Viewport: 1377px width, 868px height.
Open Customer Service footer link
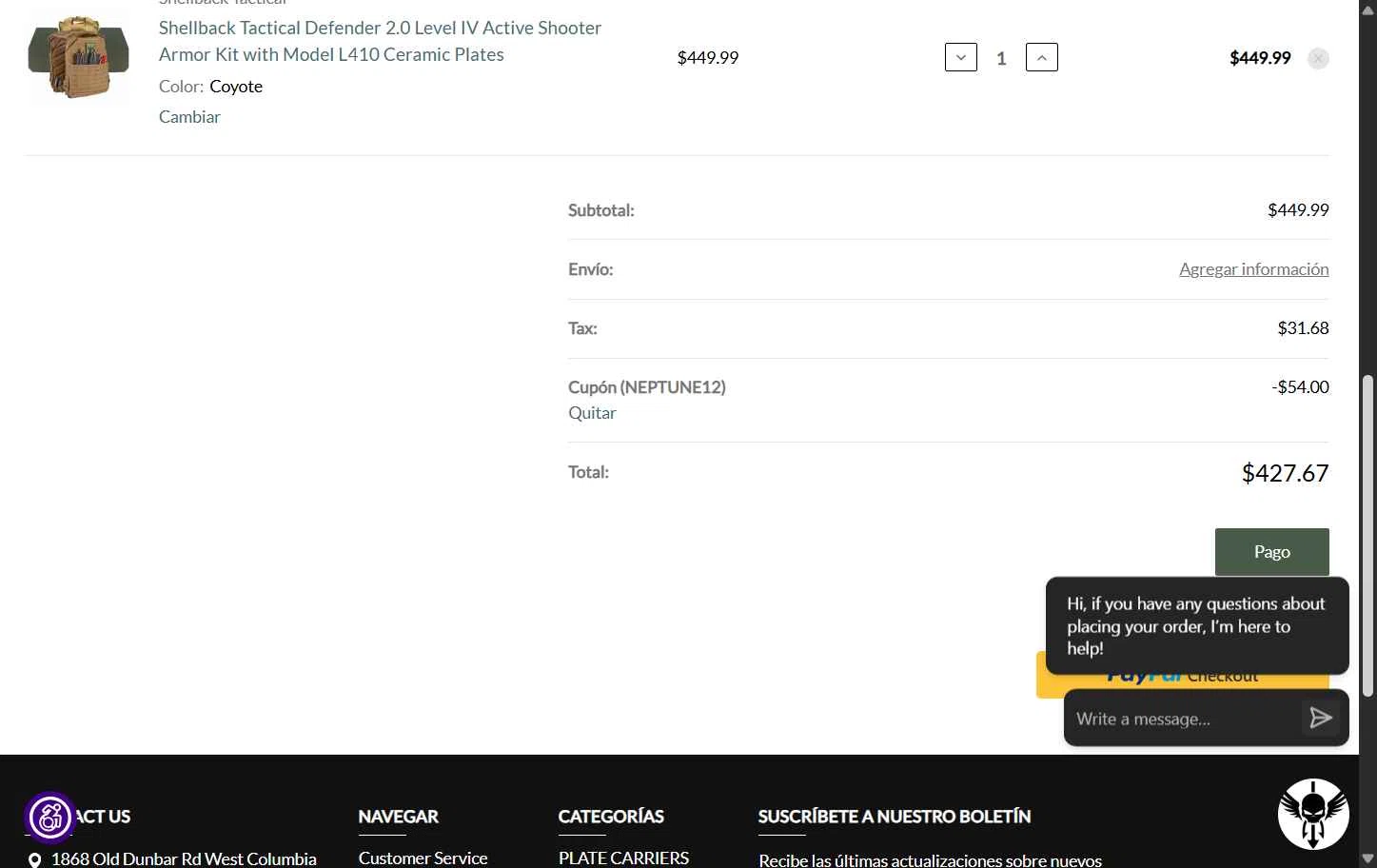click(423, 858)
